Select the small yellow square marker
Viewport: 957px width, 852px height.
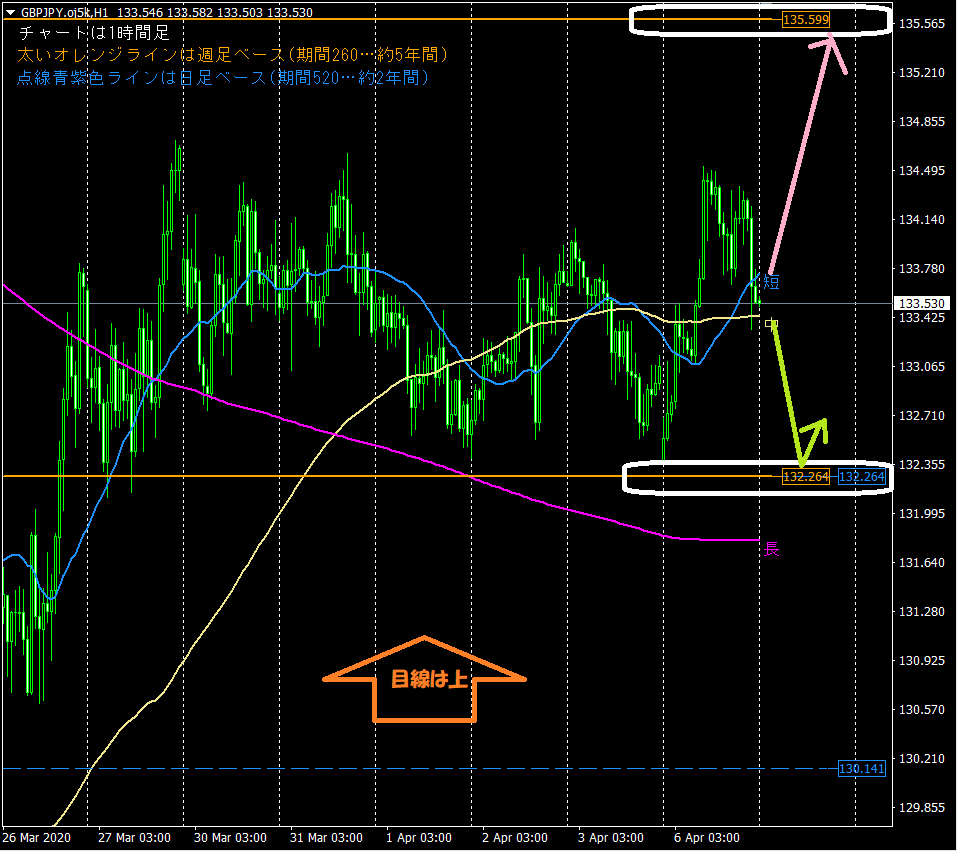tap(771, 323)
